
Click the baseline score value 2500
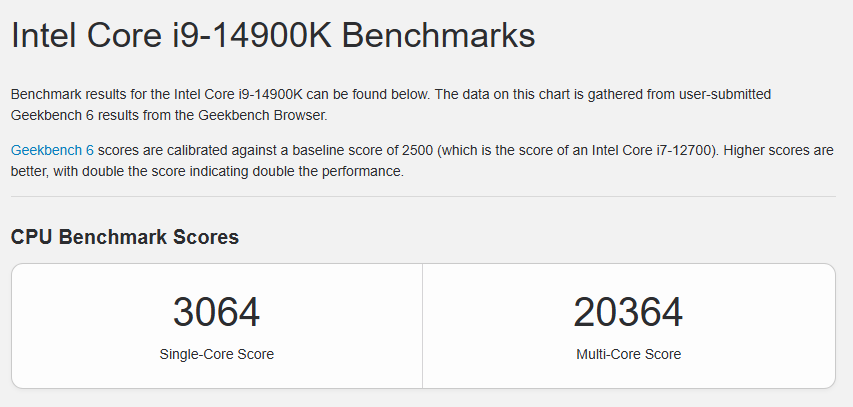click(x=418, y=150)
